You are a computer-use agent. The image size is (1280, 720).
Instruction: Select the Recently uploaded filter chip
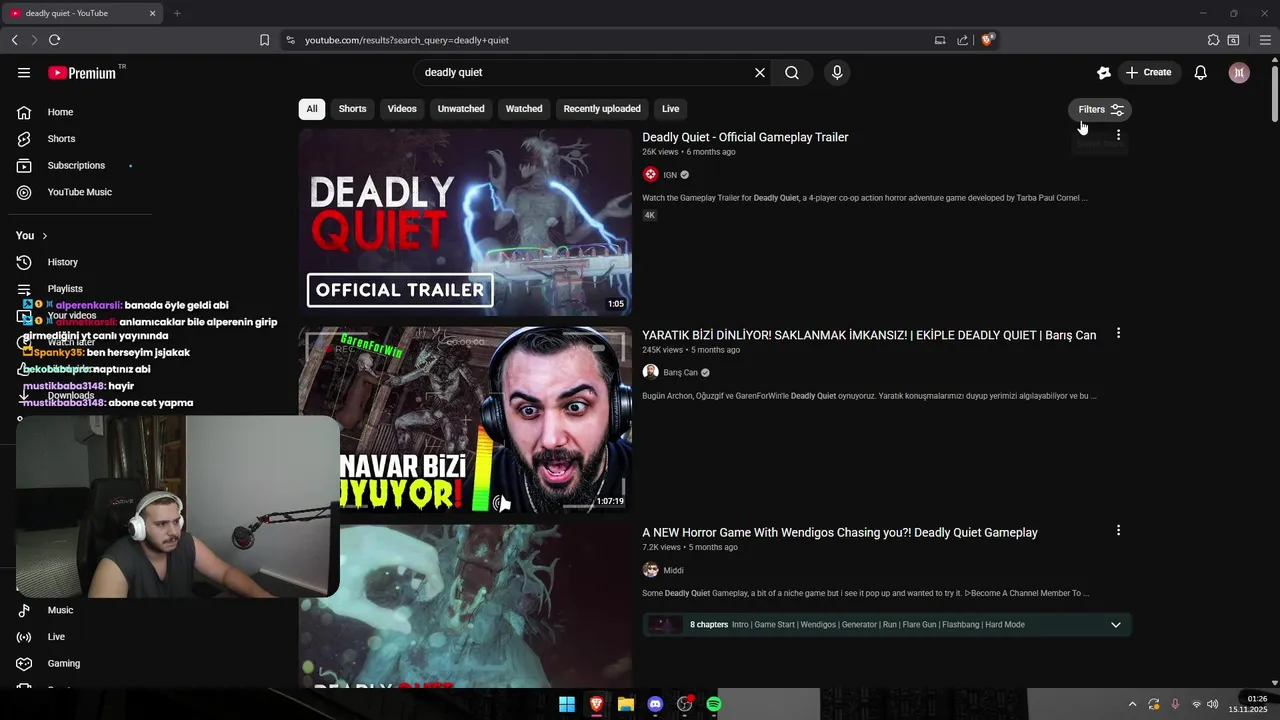[x=602, y=109]
